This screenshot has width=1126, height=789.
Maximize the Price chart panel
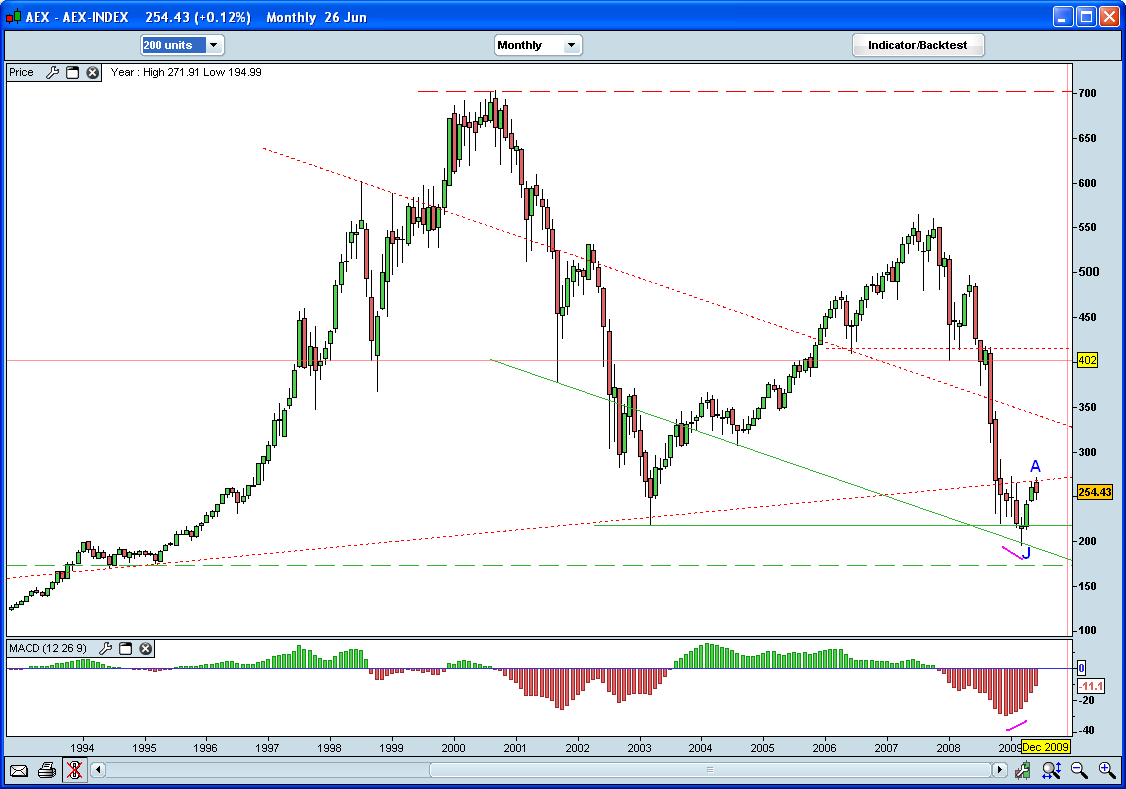point(73,72)
